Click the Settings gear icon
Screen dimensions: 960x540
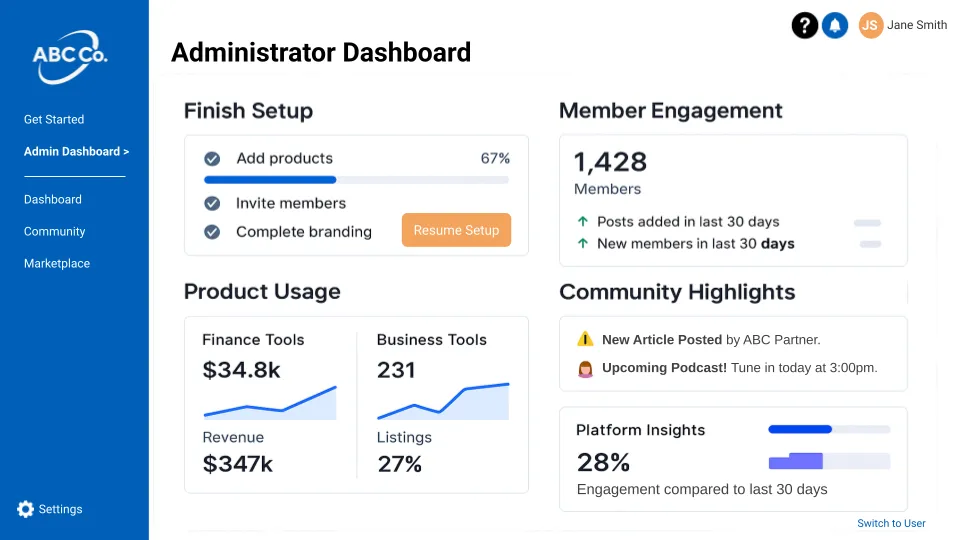pyautogui.click(x=26, y=509)
